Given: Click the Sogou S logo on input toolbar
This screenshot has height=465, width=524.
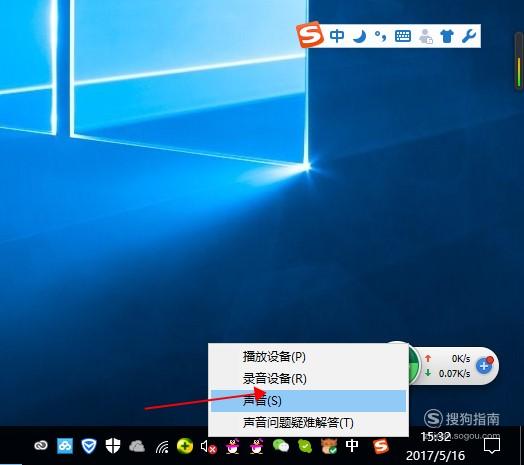Looking at the screenshot, I should click(309, 35).
